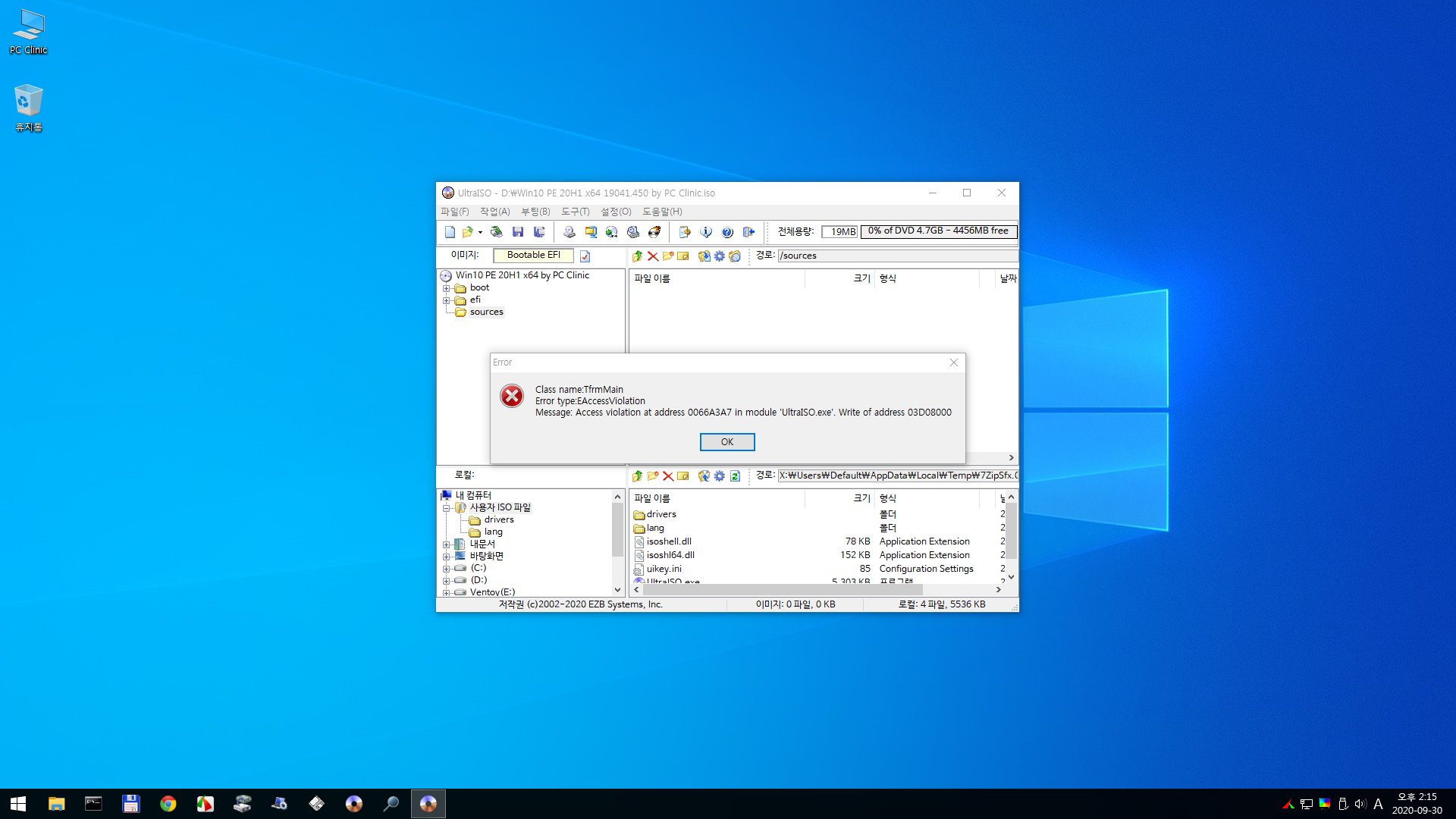Select the lang folder in local file list
This screenshot has width=1456, height=819.
655,528
